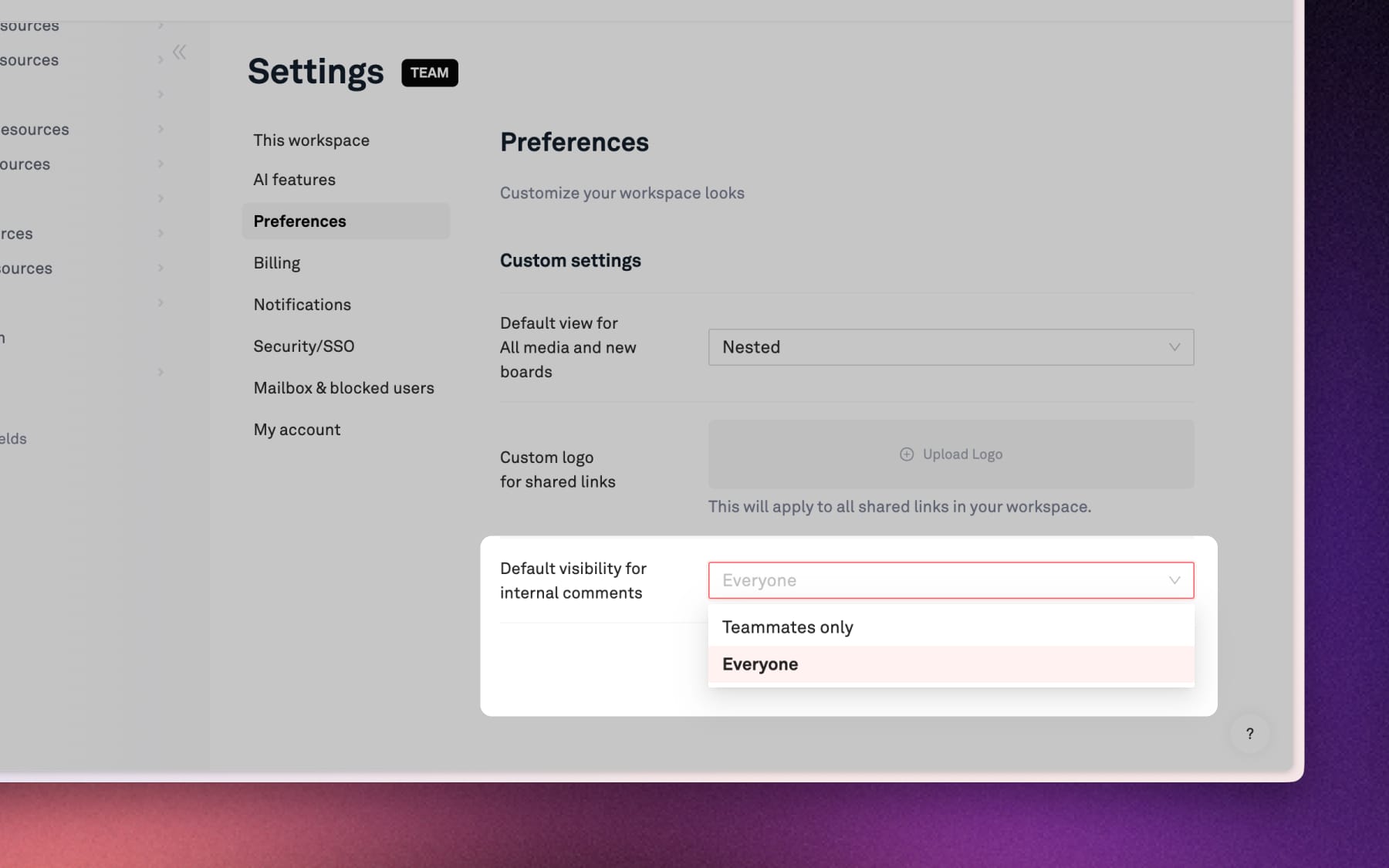Open Notifications settings section
This screenshot has width=1389, height=868.
(x=302, y=305)
